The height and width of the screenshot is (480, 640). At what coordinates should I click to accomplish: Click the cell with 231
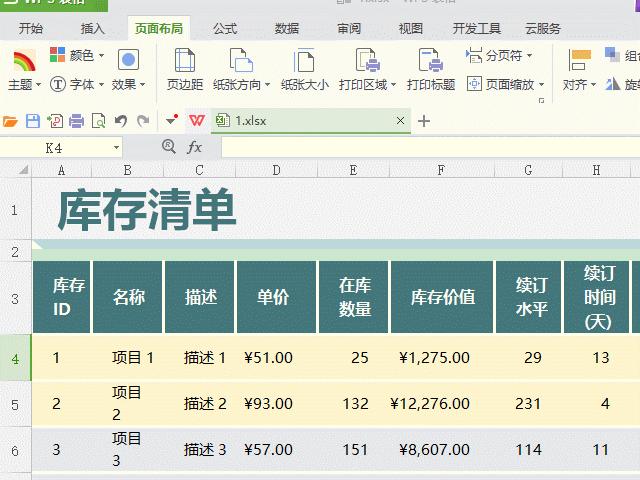coord(528,404)
